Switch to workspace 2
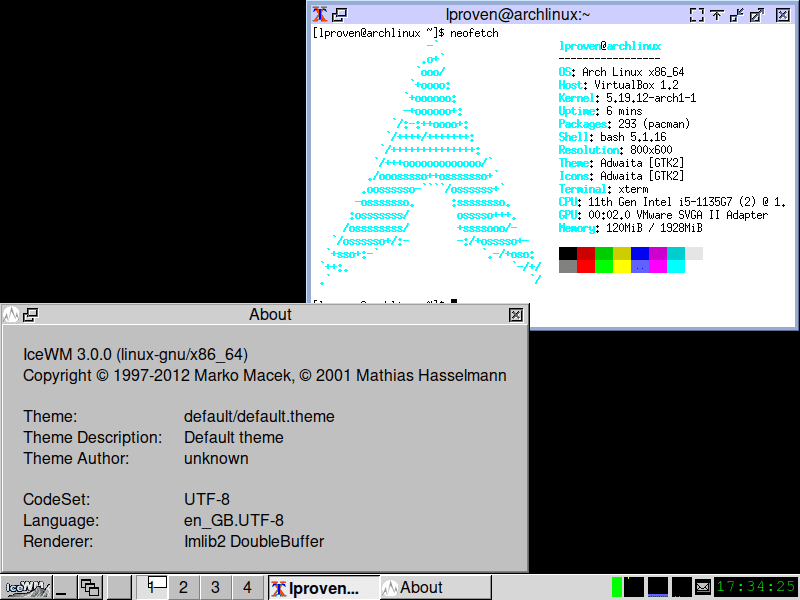The width and height of the screenshot is (800, 600). click(x=183, y=587)
